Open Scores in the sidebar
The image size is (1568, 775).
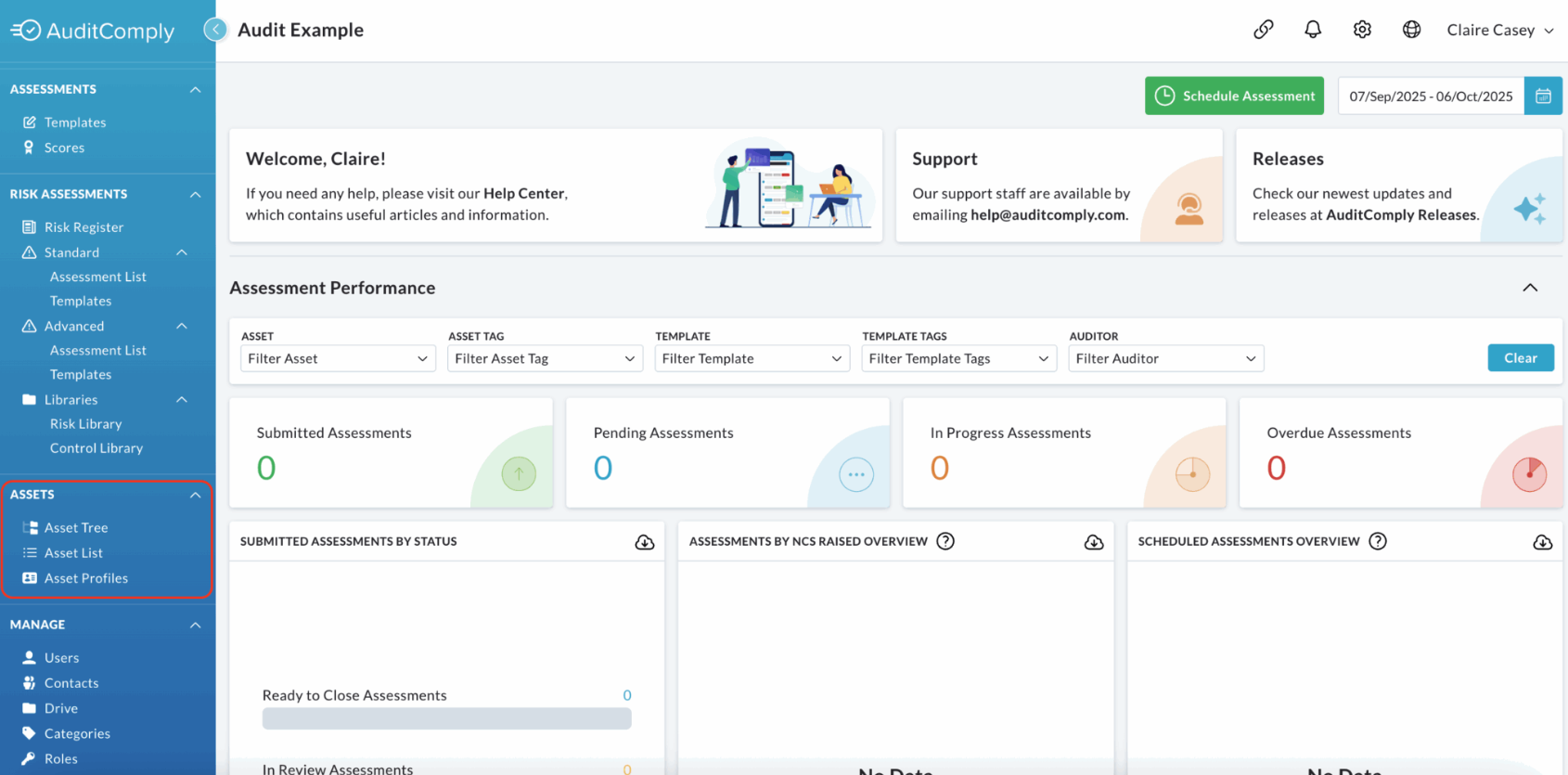coord(64,148)
